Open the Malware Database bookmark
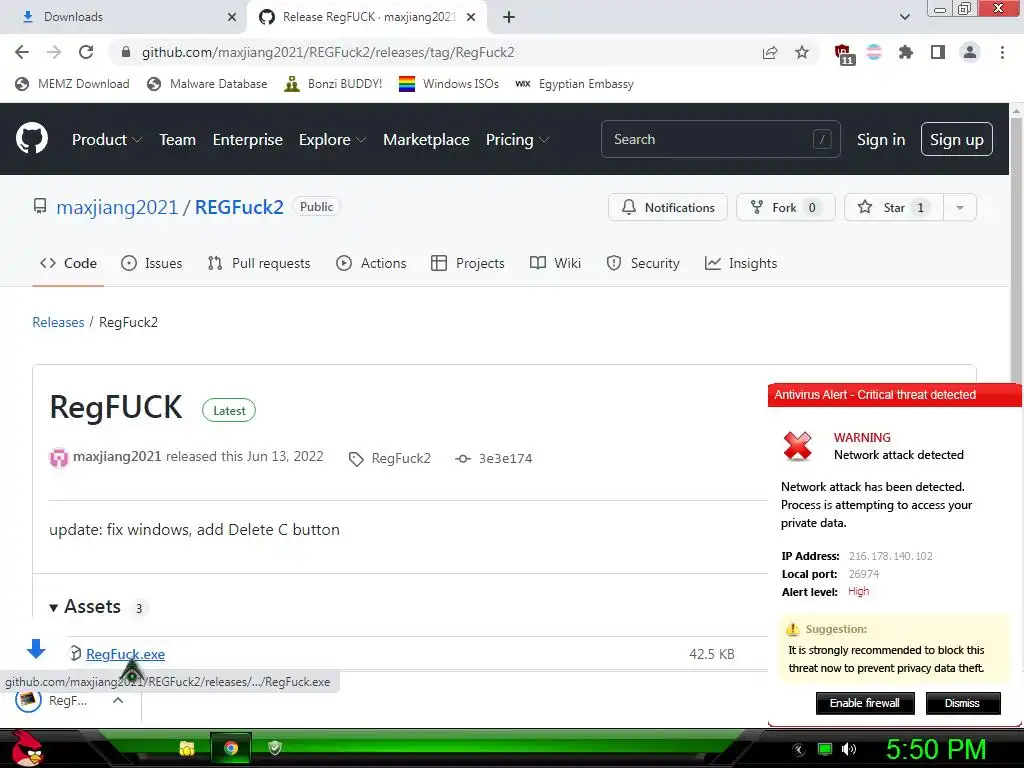 pos(208,84)
